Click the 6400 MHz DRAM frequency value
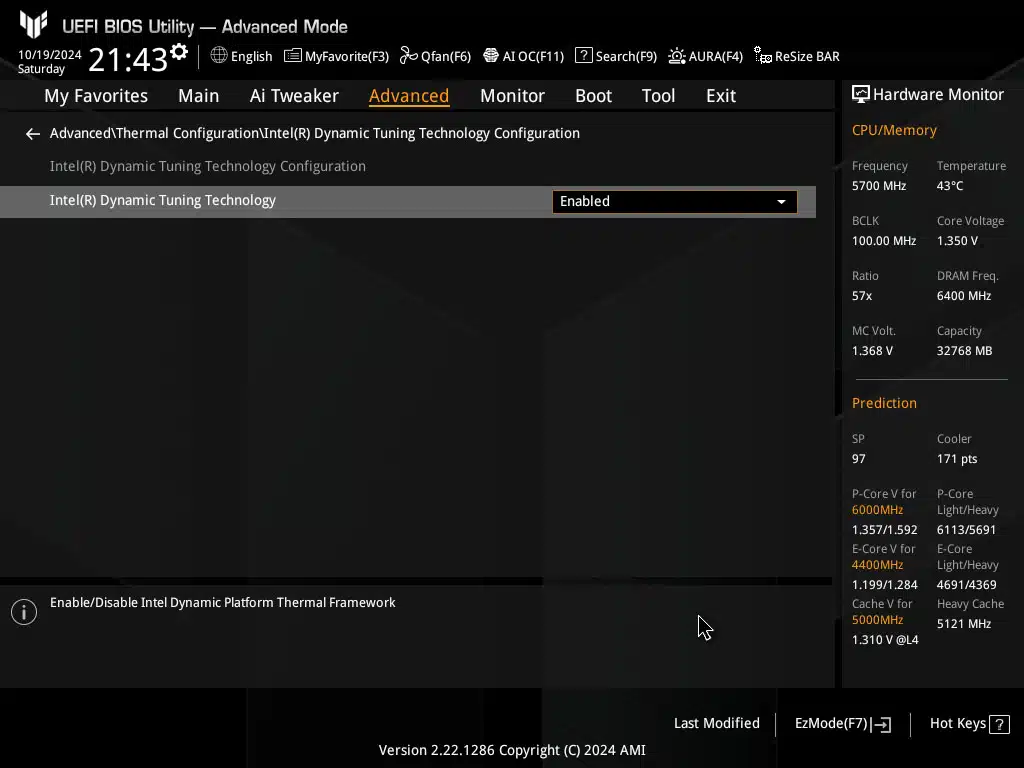Viewport: 1024px width, 768px height. click(x=964, y=296)
